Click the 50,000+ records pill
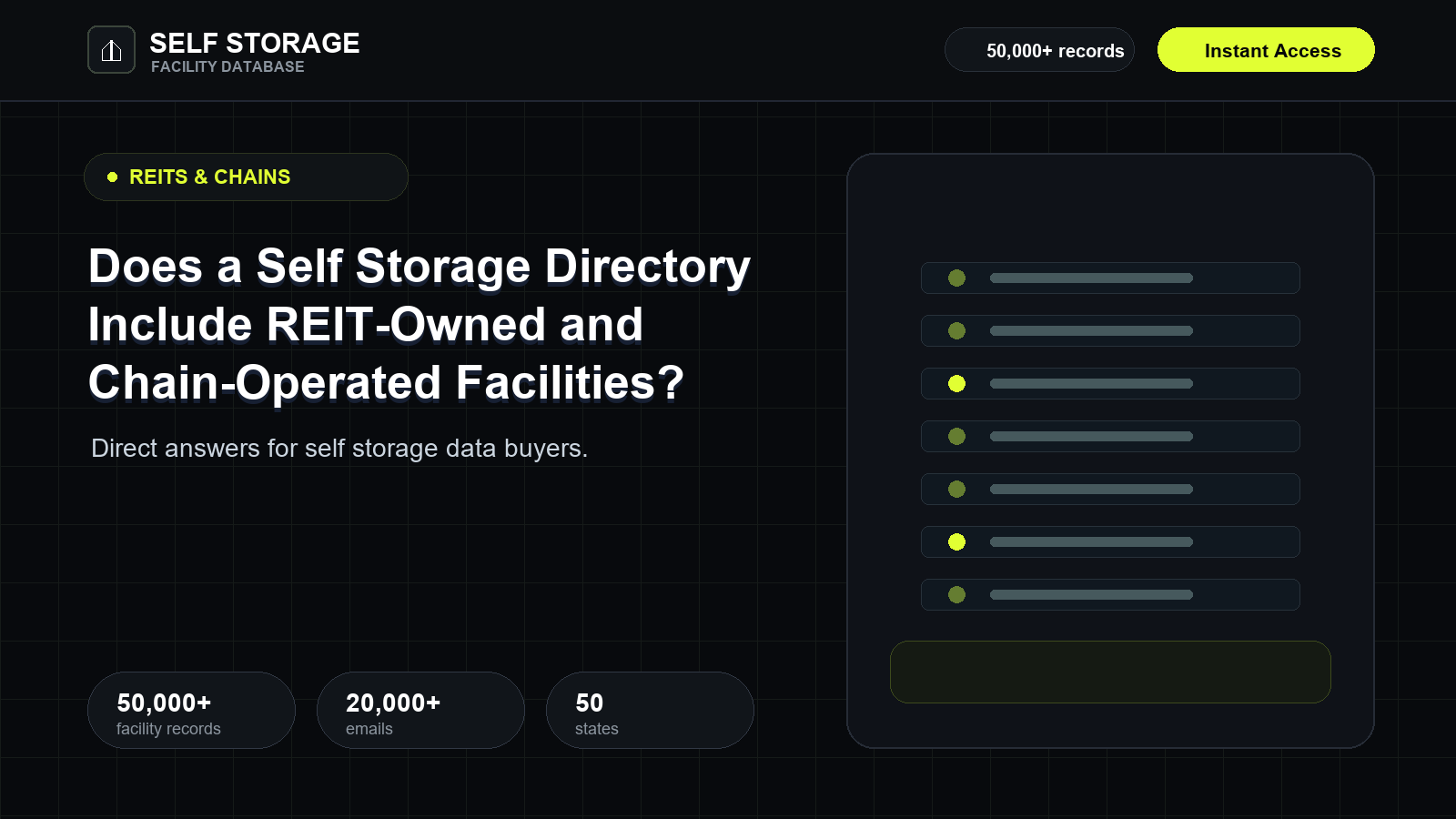 1039,49
